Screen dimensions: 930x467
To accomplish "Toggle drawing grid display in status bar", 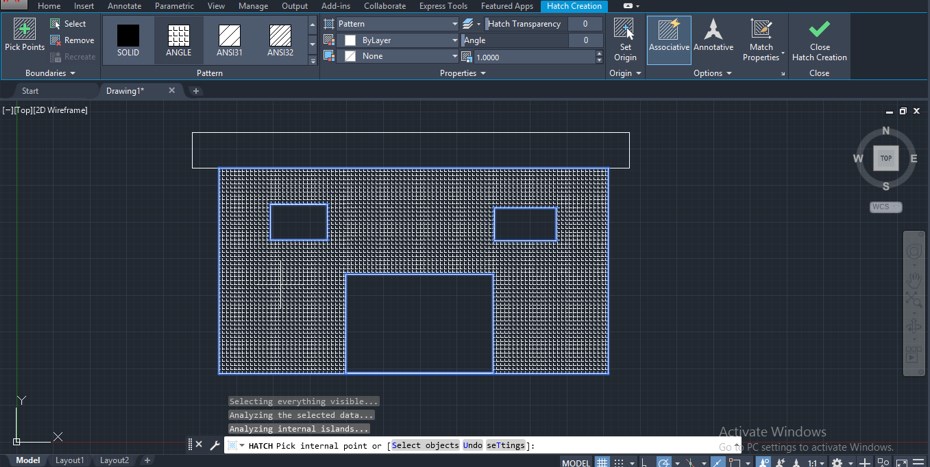I will (x=602, y=462).
